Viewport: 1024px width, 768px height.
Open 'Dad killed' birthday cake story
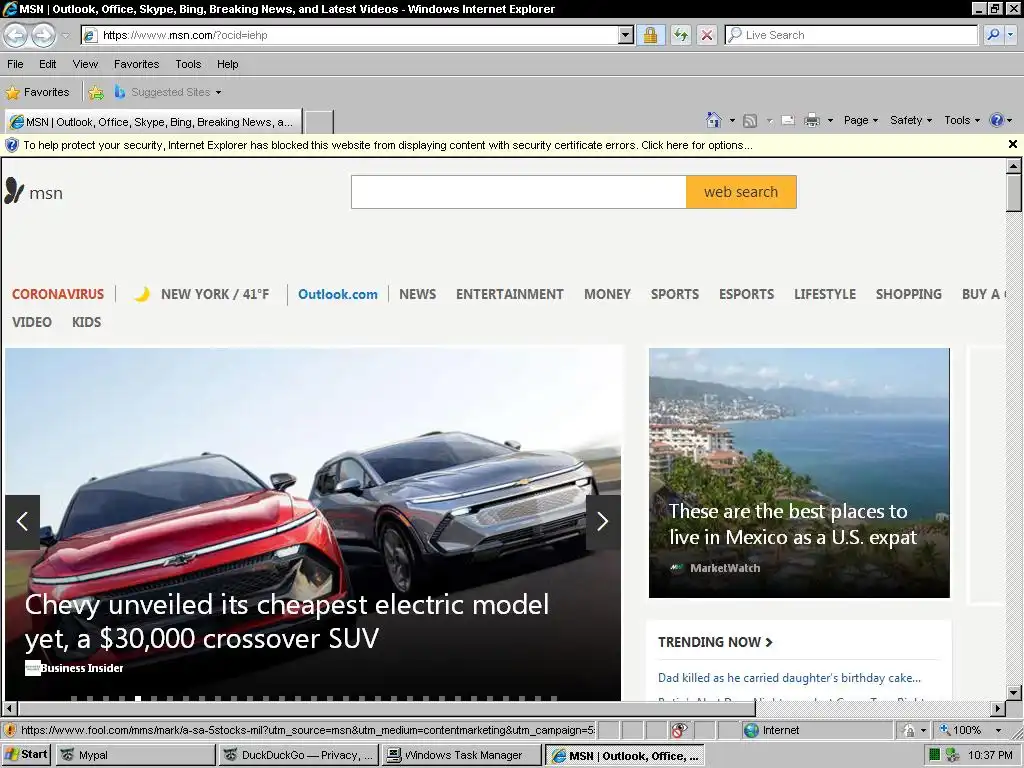pyautogui.click(x=789, y=678)
